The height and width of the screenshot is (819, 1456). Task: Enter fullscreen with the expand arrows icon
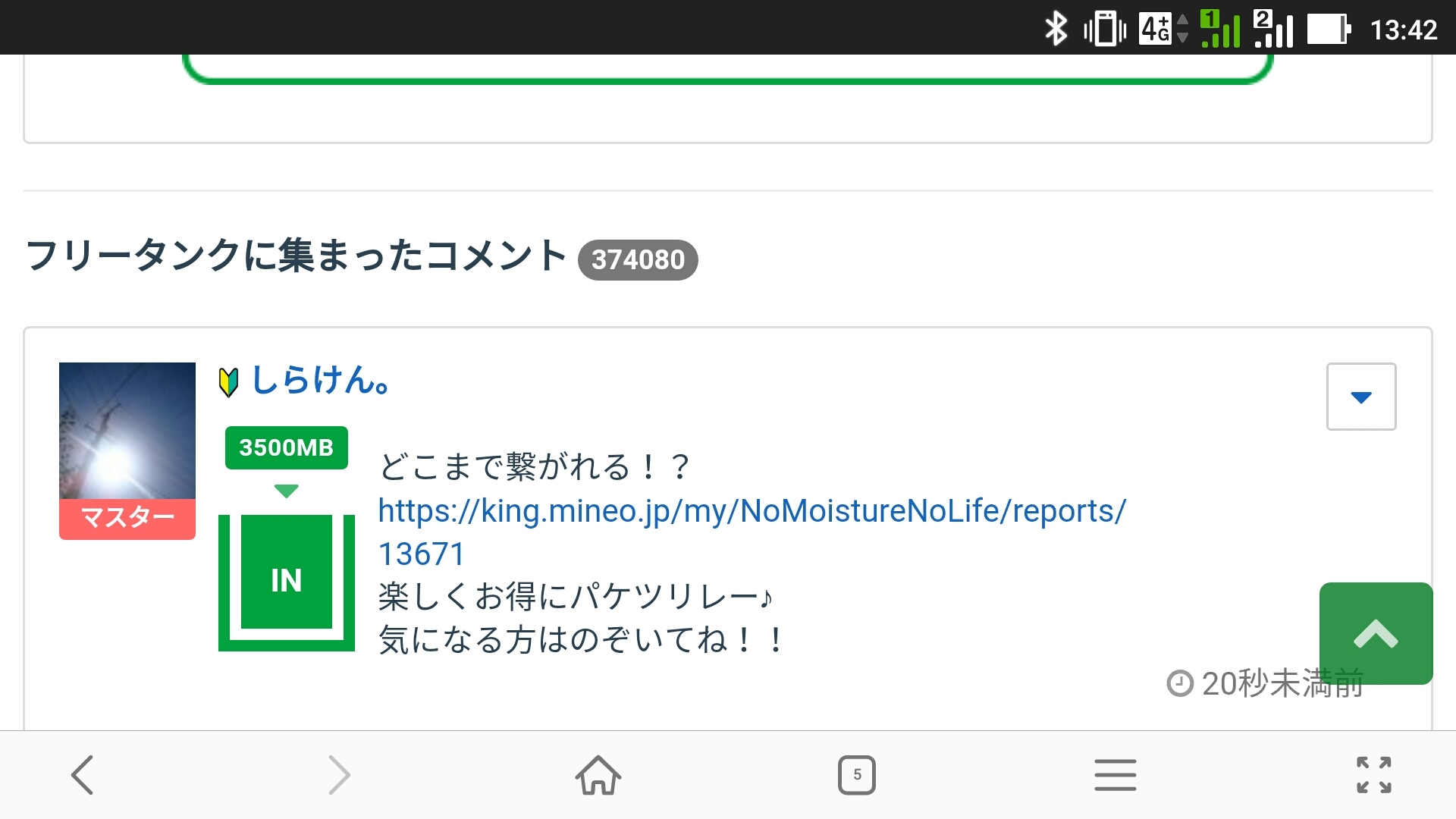pyautogui.click(x=1373, y=775)
